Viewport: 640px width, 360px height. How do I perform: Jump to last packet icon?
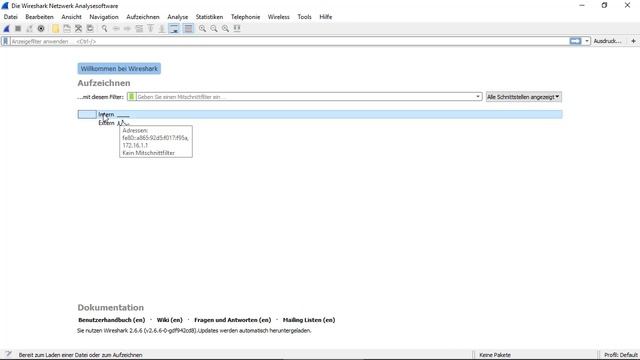(x=162, y=29)
